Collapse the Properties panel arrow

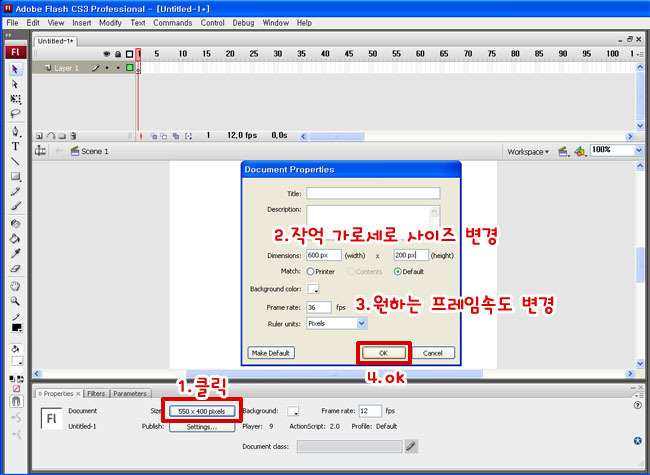click(x=40, y=394)
